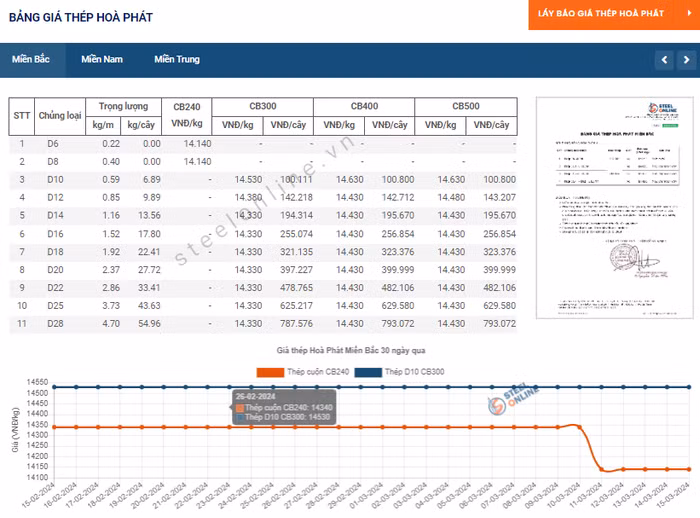Click the 255.074 price cell in D16 row

click(296, 234)
